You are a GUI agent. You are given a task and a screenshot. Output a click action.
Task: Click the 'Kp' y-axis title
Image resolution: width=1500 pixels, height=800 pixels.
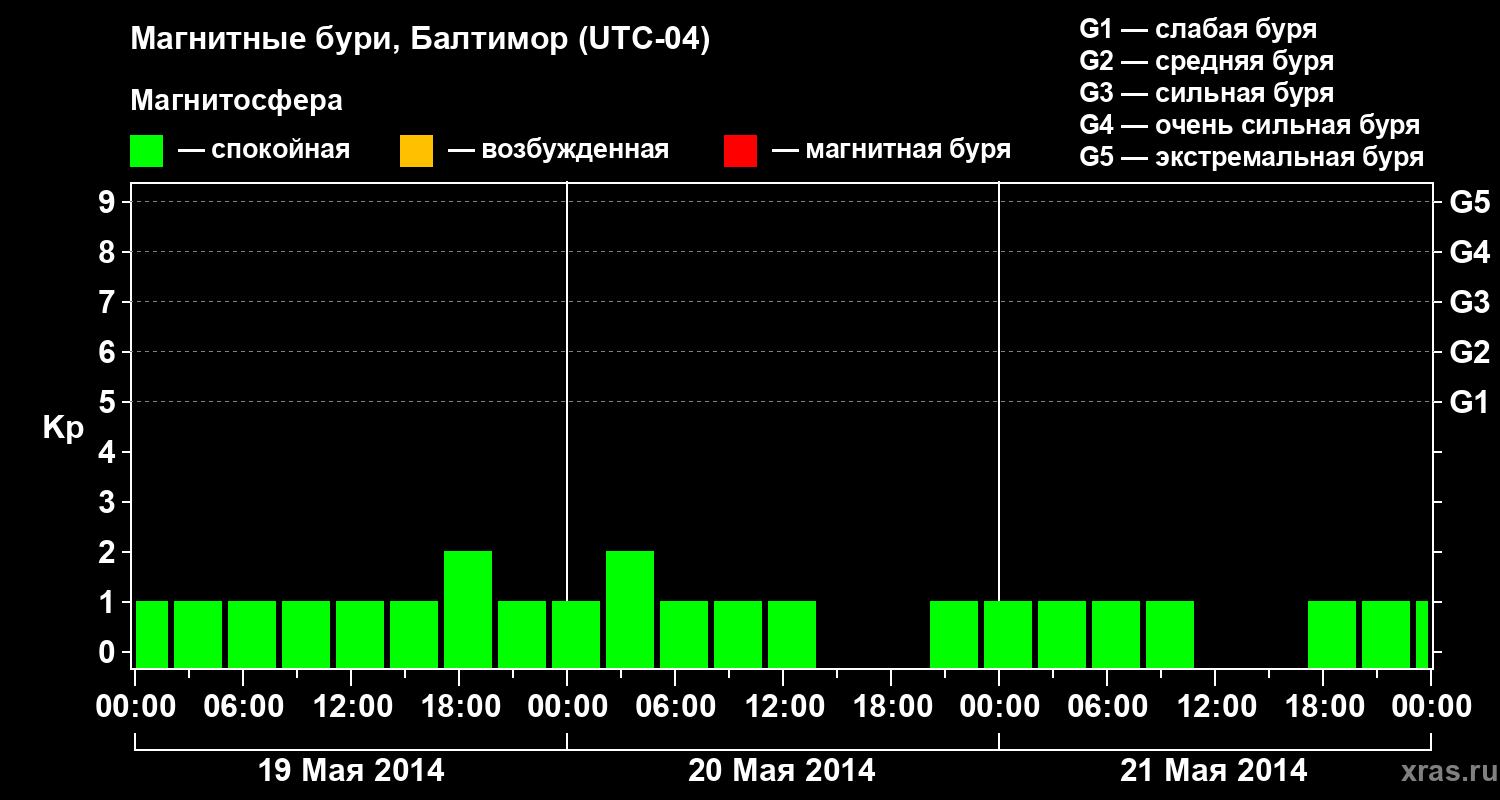(x=63, y=428)
